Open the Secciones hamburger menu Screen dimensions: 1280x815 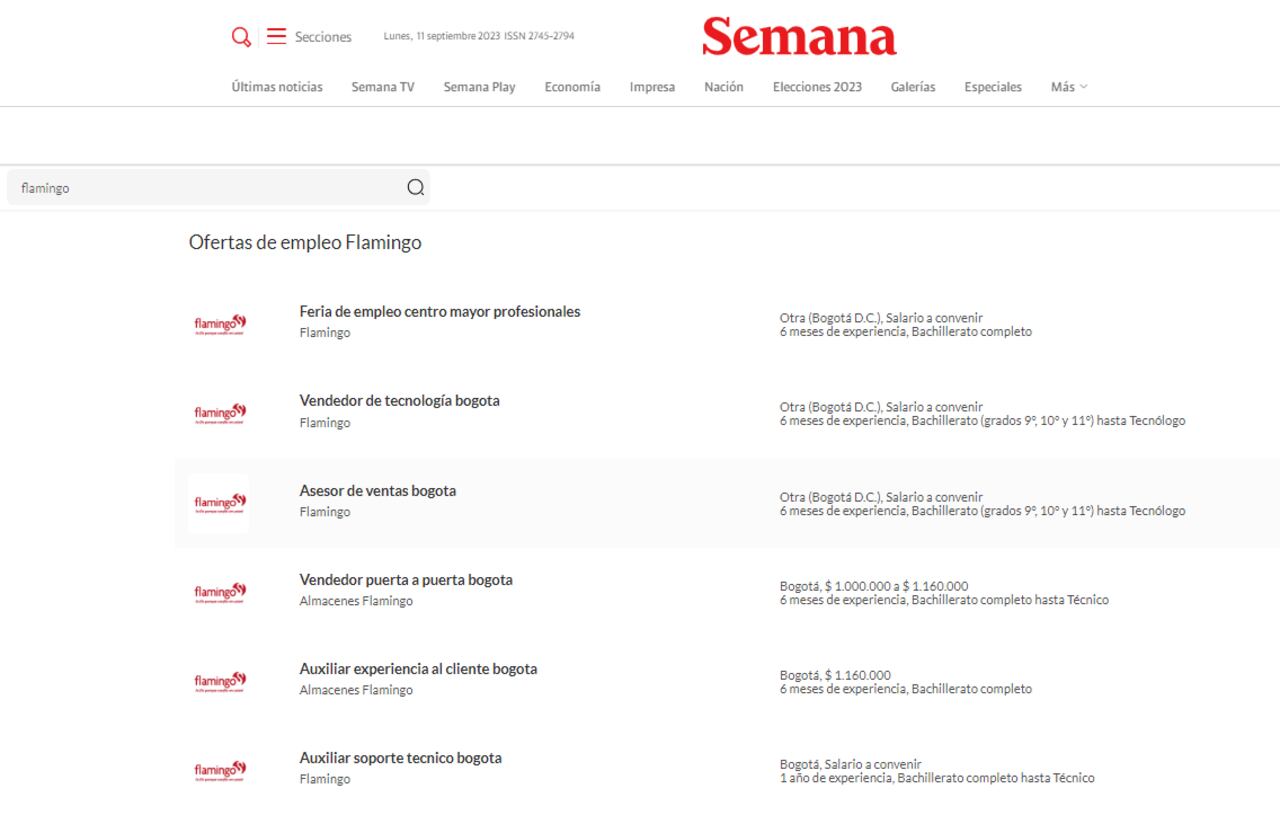coord(277,37)
